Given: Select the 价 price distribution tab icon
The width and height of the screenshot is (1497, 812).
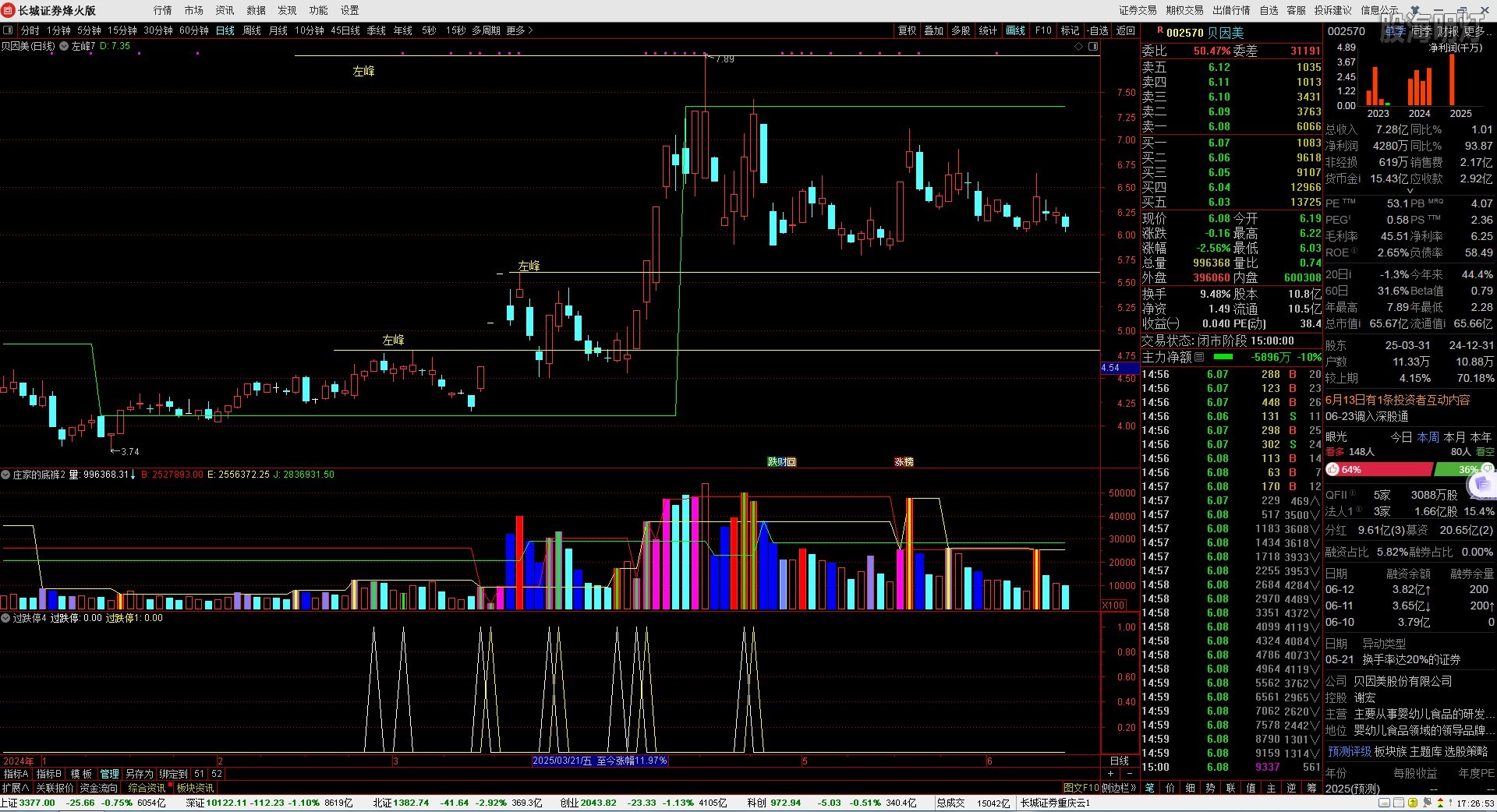Looking at the screenshot, I should click(x=1170, y=788).
